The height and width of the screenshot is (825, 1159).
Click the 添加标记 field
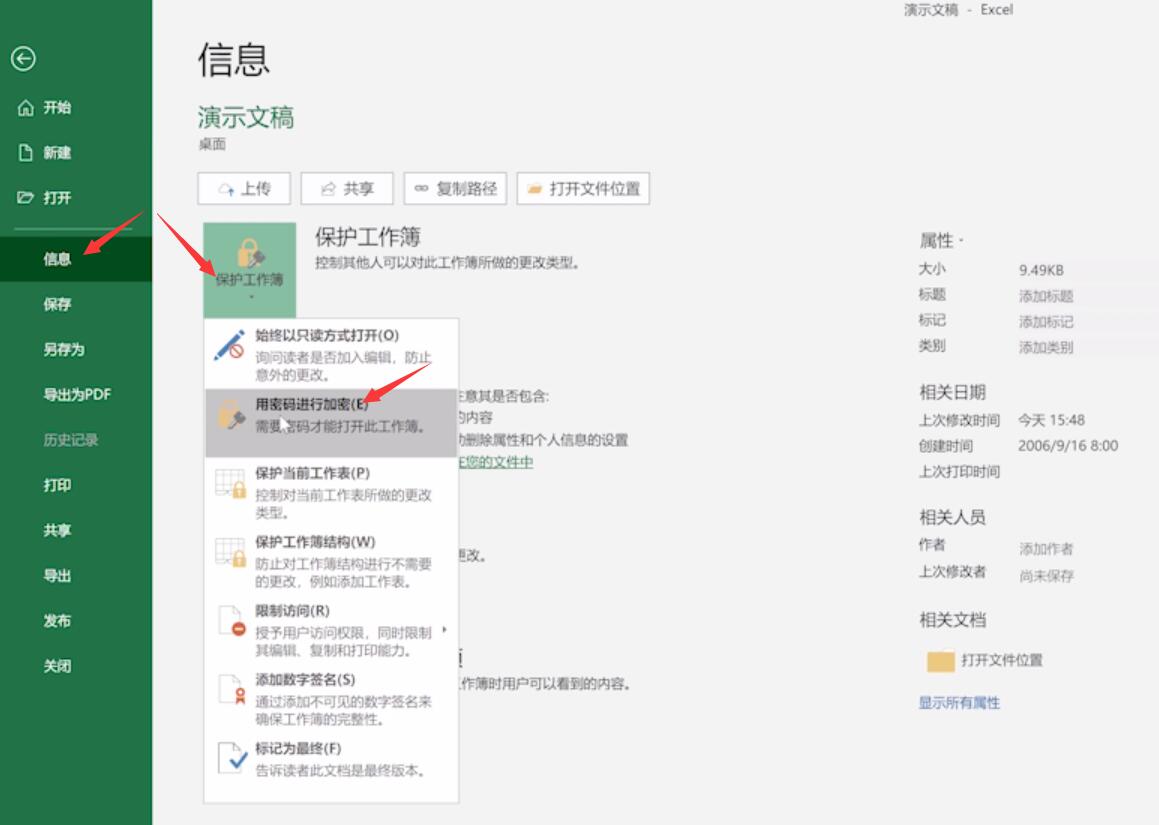1045,322
